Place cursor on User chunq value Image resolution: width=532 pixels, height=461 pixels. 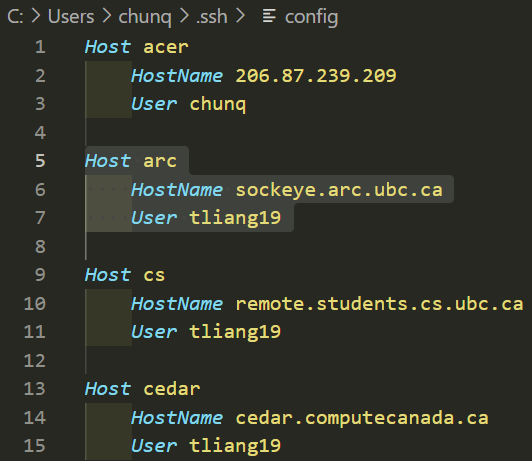pyautogui.click(x=217, y=104)
